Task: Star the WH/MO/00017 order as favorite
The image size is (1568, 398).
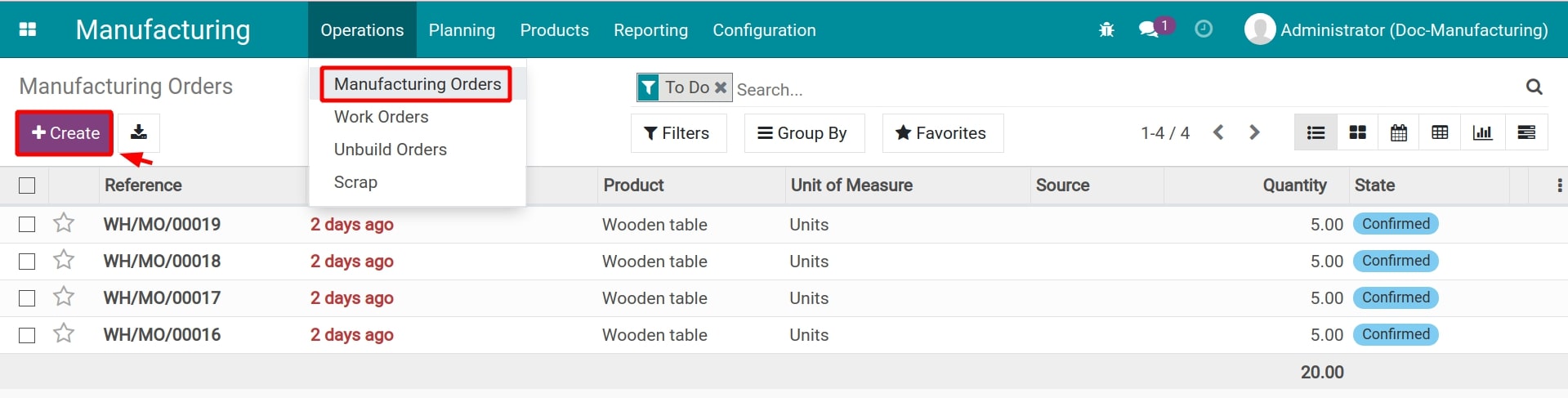Action: [x=64, y=297]
